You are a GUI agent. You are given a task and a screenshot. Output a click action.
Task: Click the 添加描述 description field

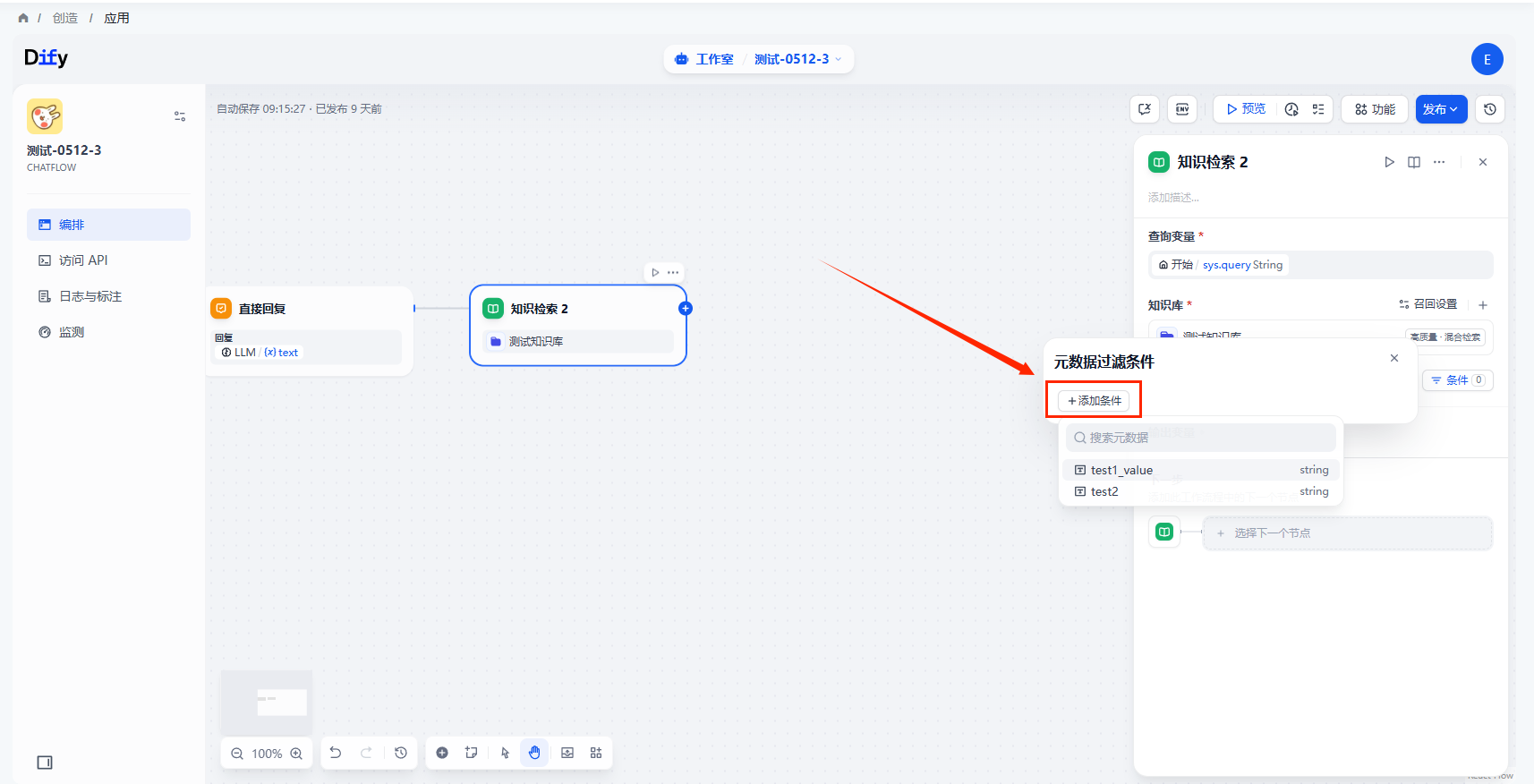[1173, 197]
